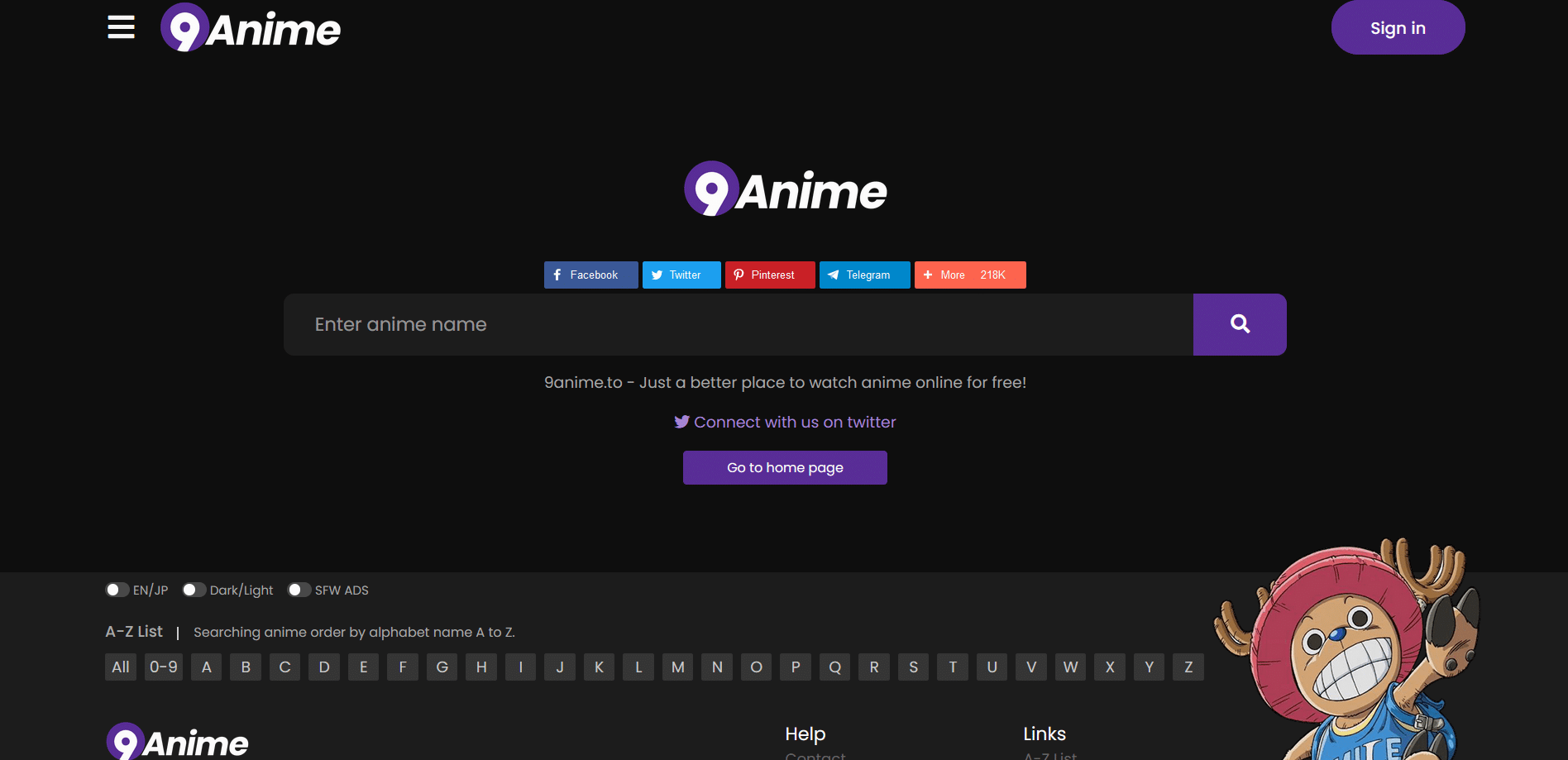1568x760 pixels.
Task: Click the Sign in button
Action: tap(1398, 27)
